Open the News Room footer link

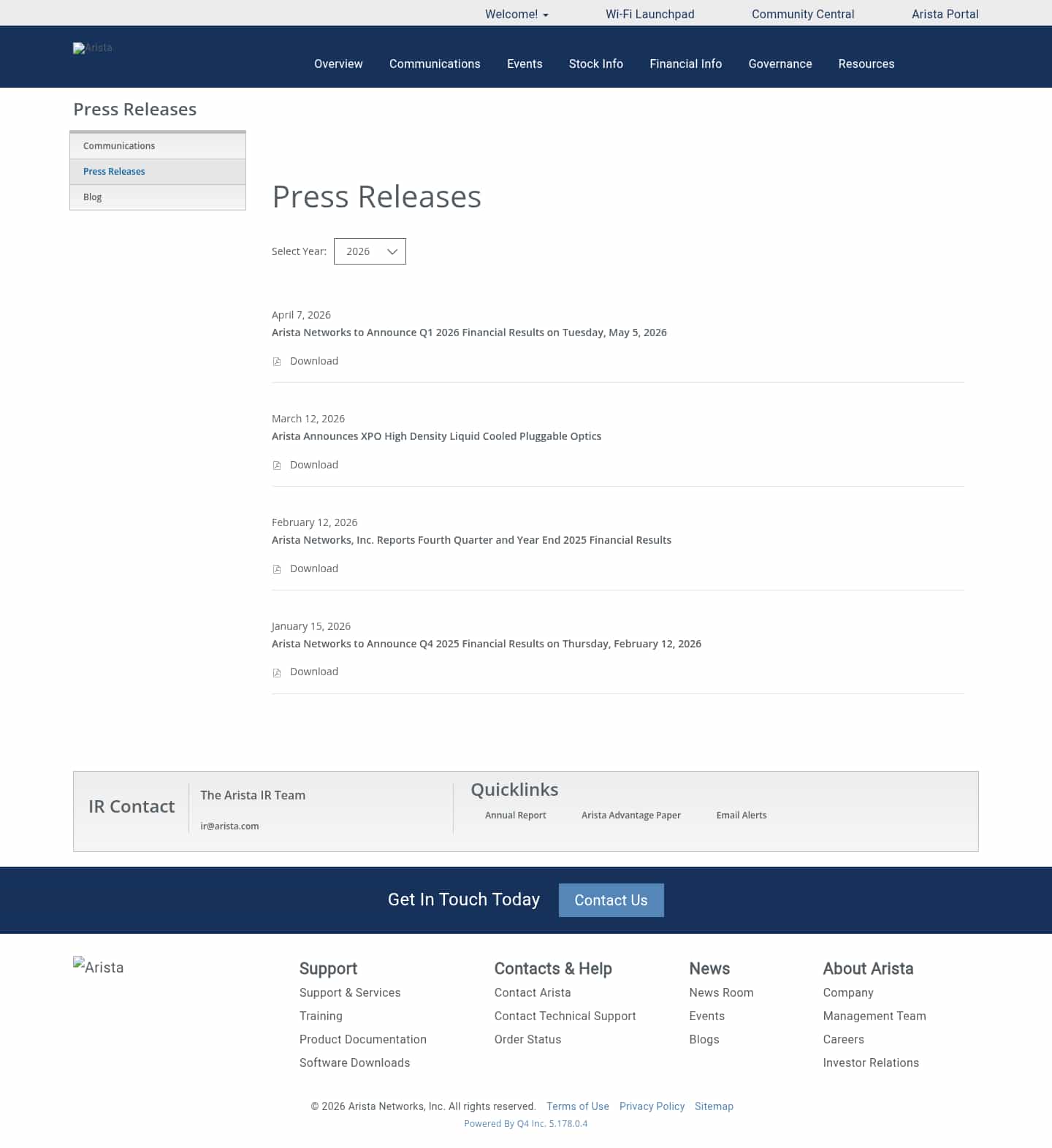721,992
